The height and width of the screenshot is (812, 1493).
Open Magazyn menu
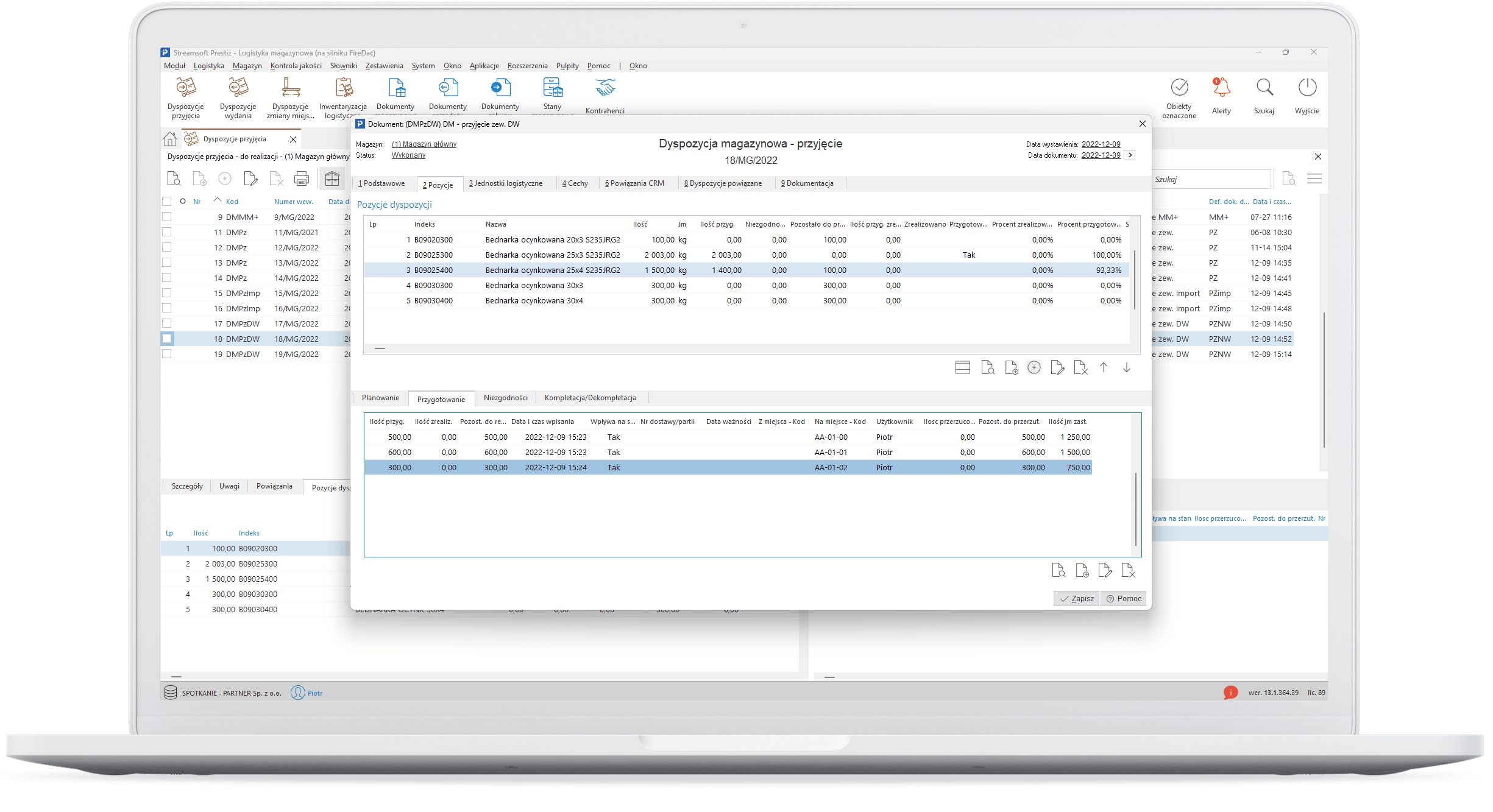(247, 66)
